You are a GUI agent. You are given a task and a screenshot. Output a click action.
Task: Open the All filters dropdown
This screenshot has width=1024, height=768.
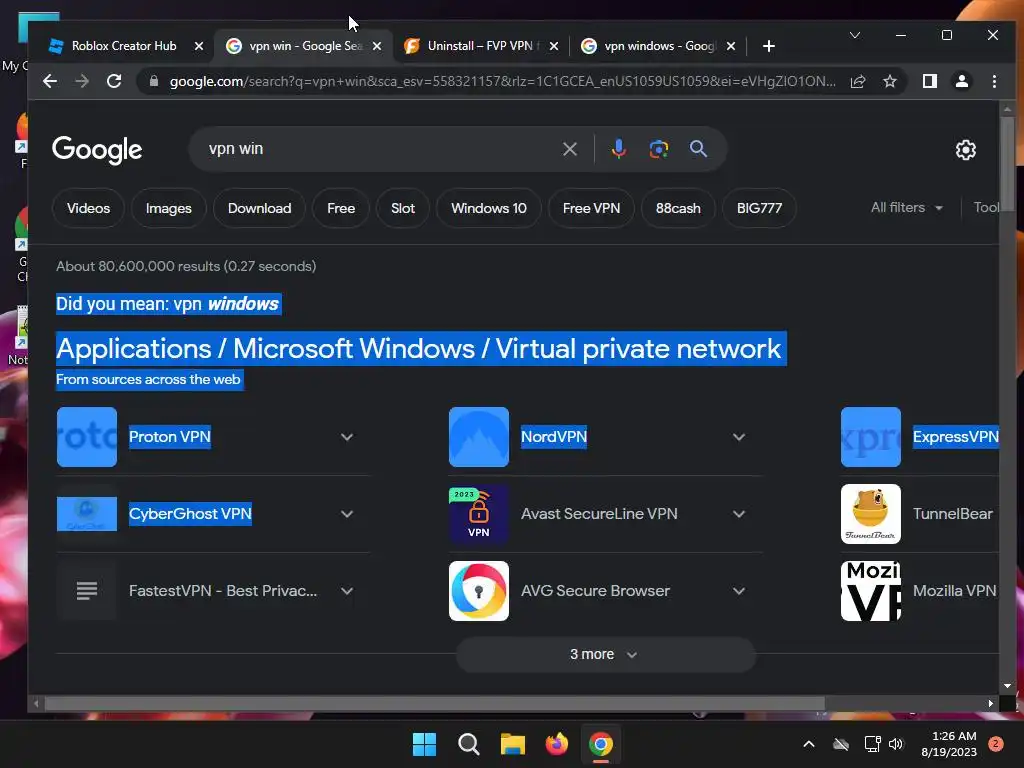(x=907, y=208)
